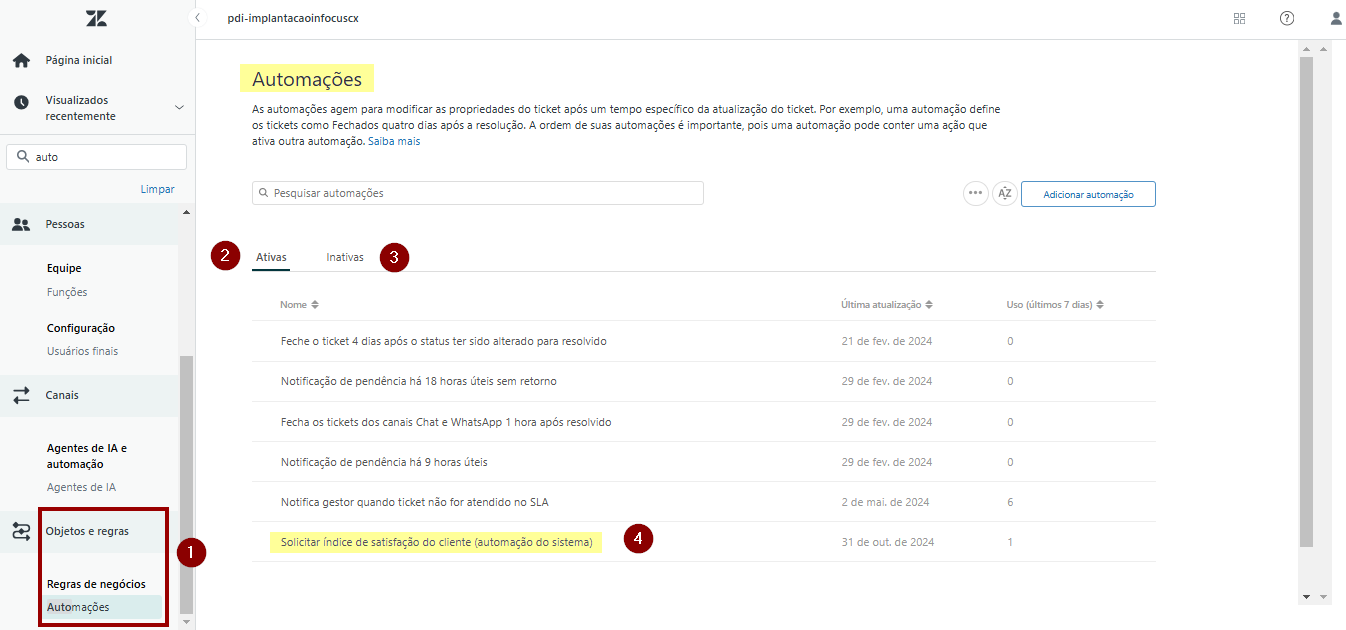Image resolution: width=1346 pixels, height=630 pixels.
Task: Click the alphabetical sort AZ icon
Action: click(x=1005, y=194)
